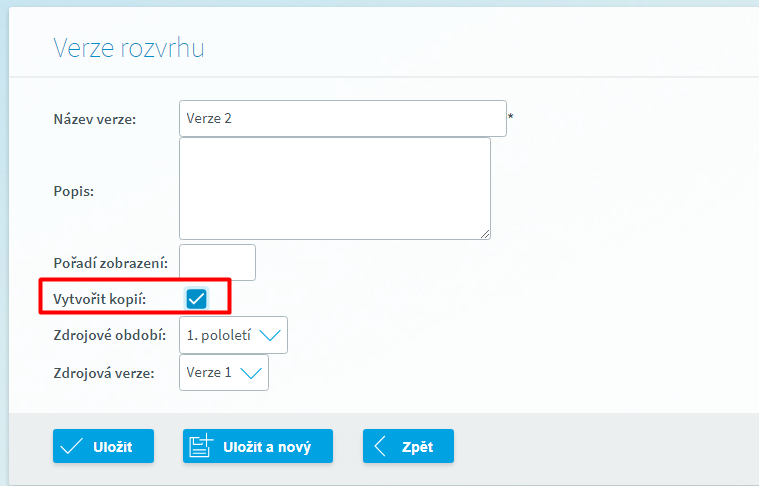Focus the Název verze text field
759x486 pixels.
coord(343,118)
